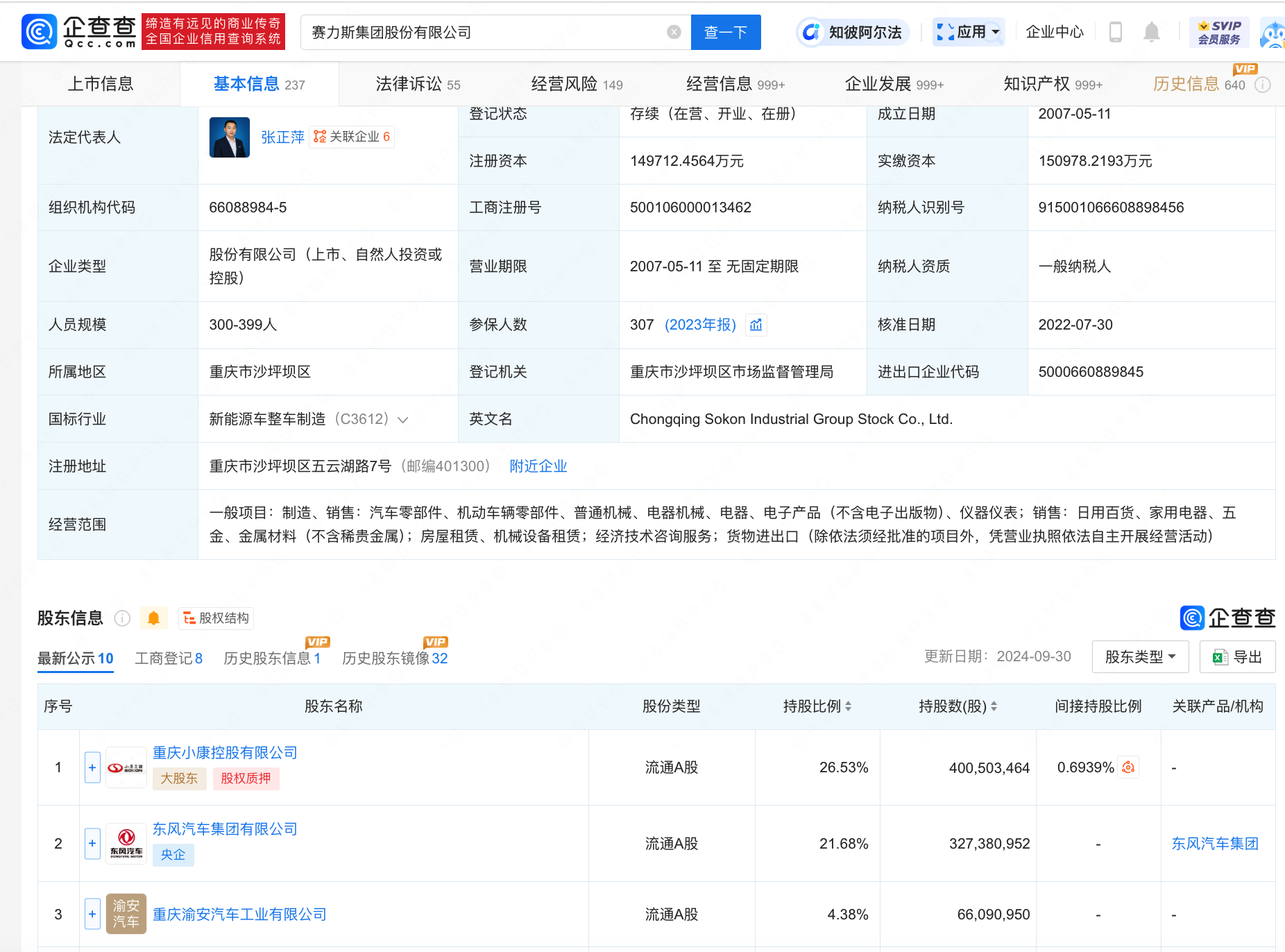Screen dimensions: 1285x952
Task: Expand shareholder row for 东风汽车集团有限公司
Action: click(92, 844)
